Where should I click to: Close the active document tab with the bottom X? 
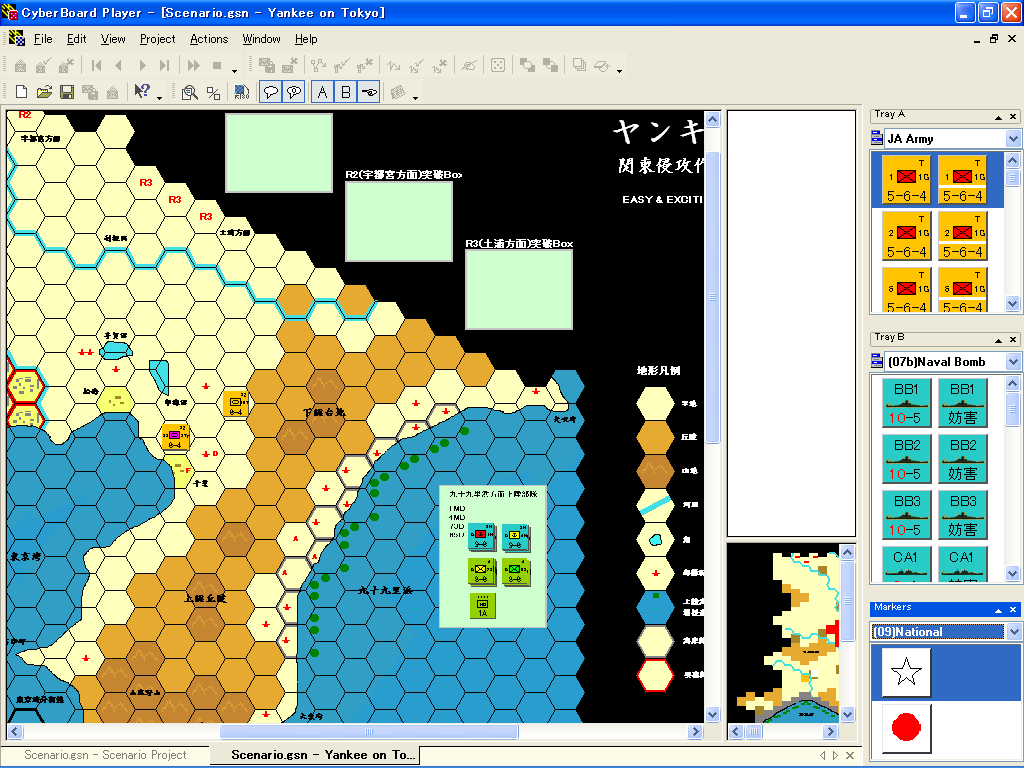tap(850, 755)
